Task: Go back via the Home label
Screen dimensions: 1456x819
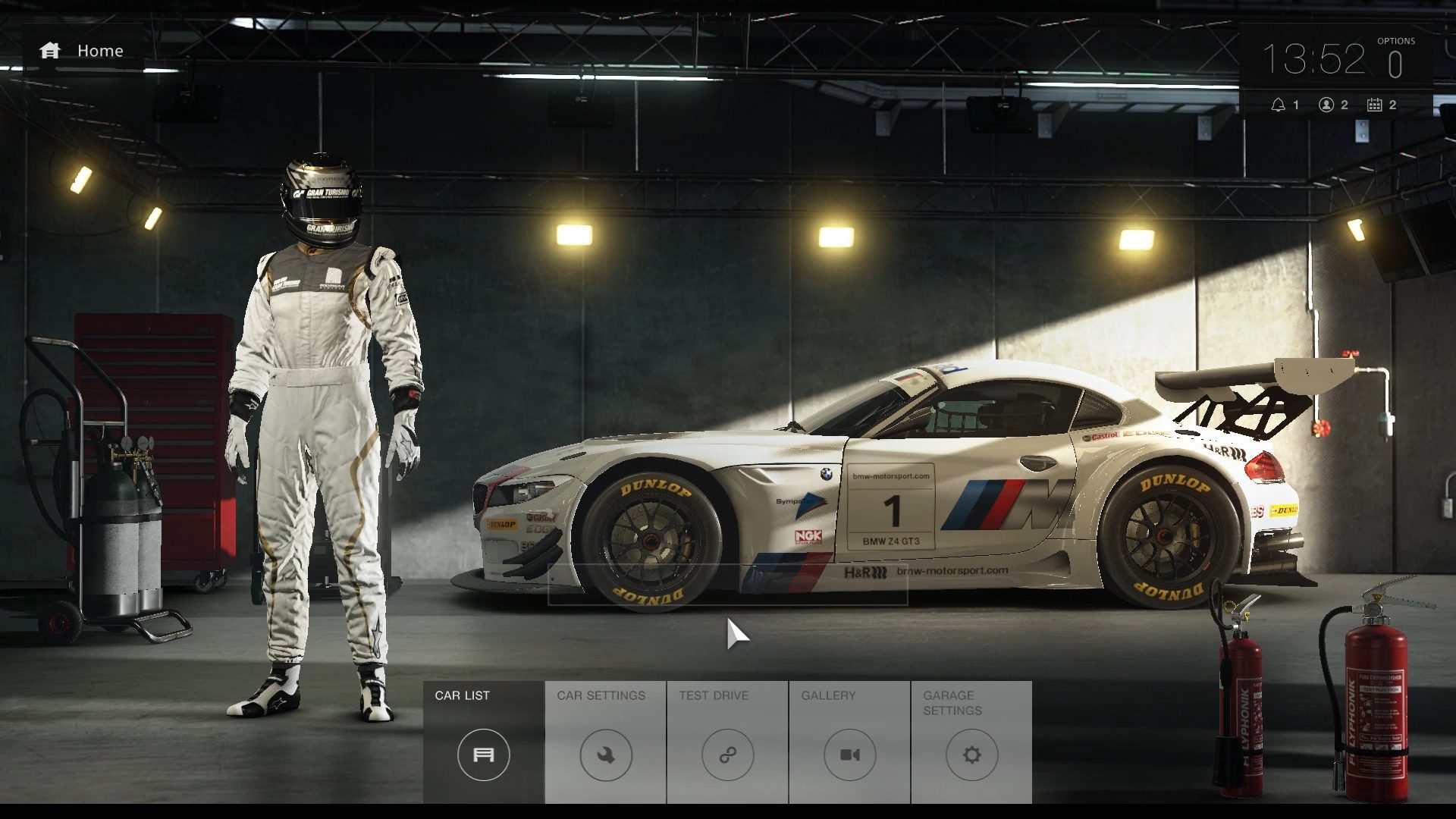Action: (100, 51)
